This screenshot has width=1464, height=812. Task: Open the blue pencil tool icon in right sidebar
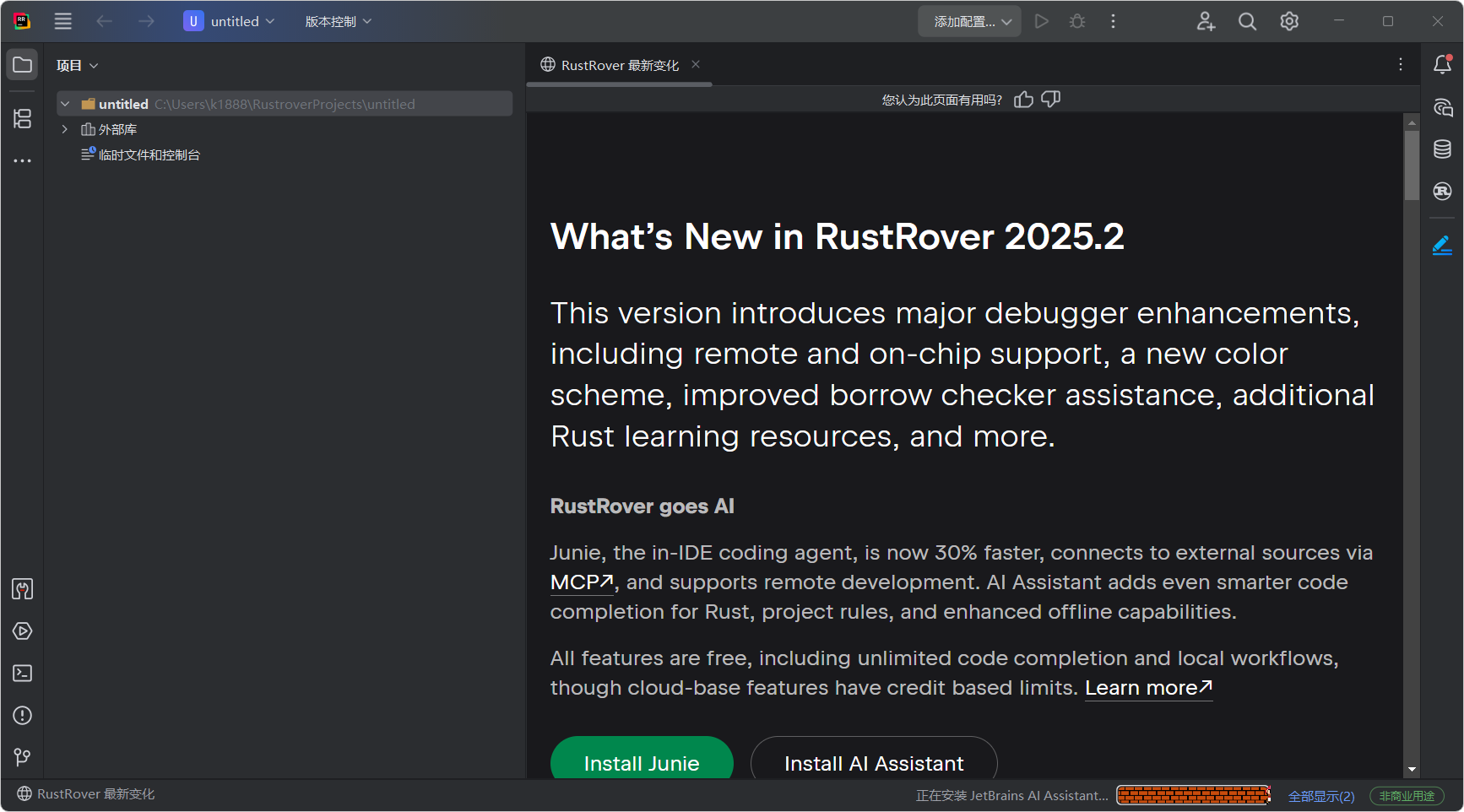point(1443,246)
